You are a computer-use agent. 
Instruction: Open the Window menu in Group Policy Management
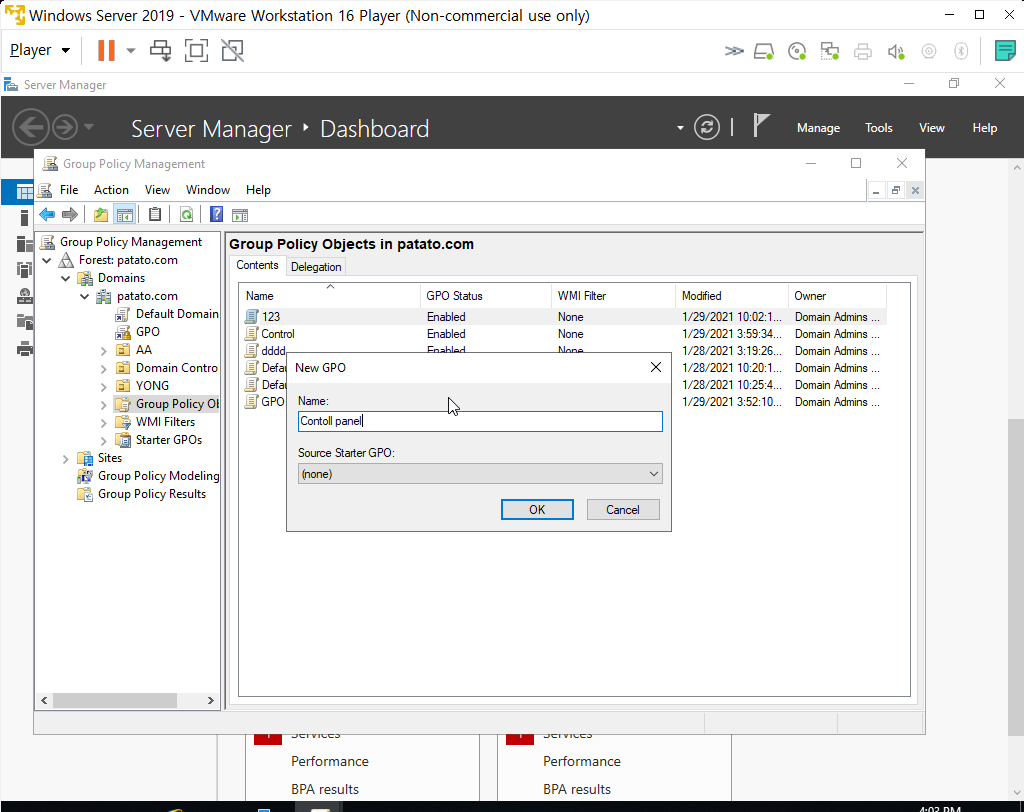tap(208, 190)
